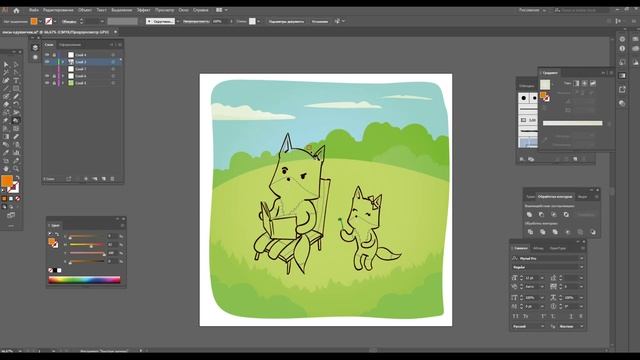The width and height of the screenshot is (640, 360).
Task: Select the Rectangle shape tool
Action: pos(16,89)
